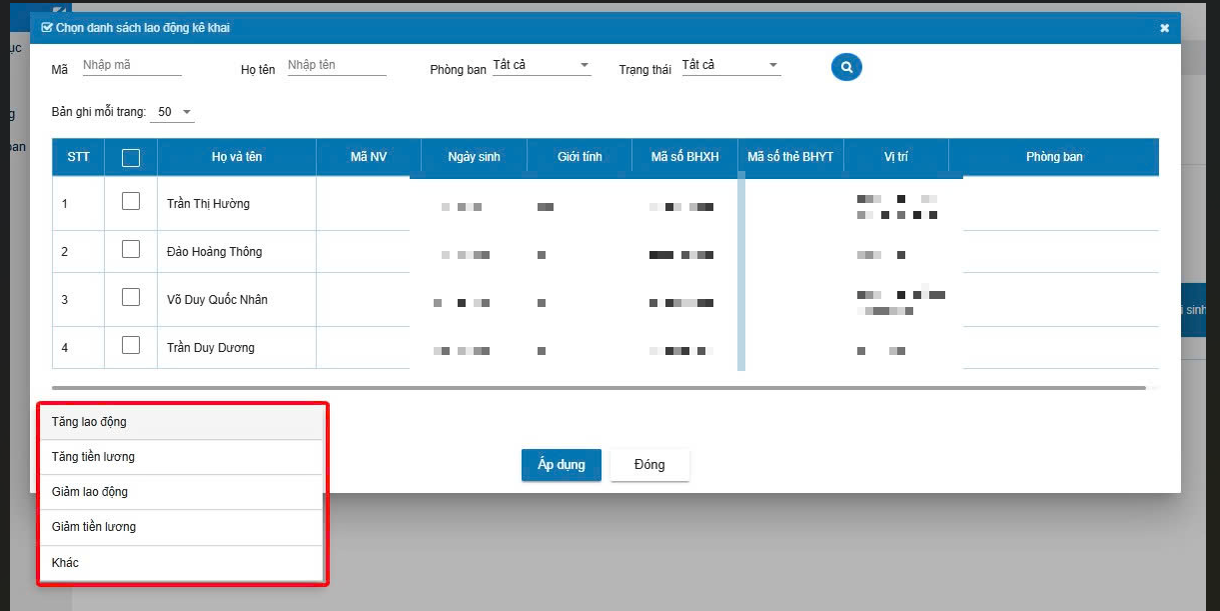Close the dialog with the X icon

click(1164, 28)
